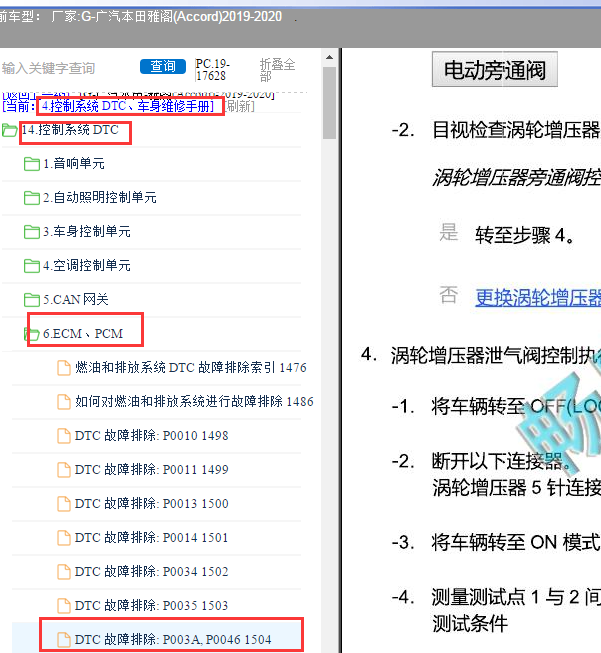Click 折叠全部 to collapse all nodes

click(277, 70)
